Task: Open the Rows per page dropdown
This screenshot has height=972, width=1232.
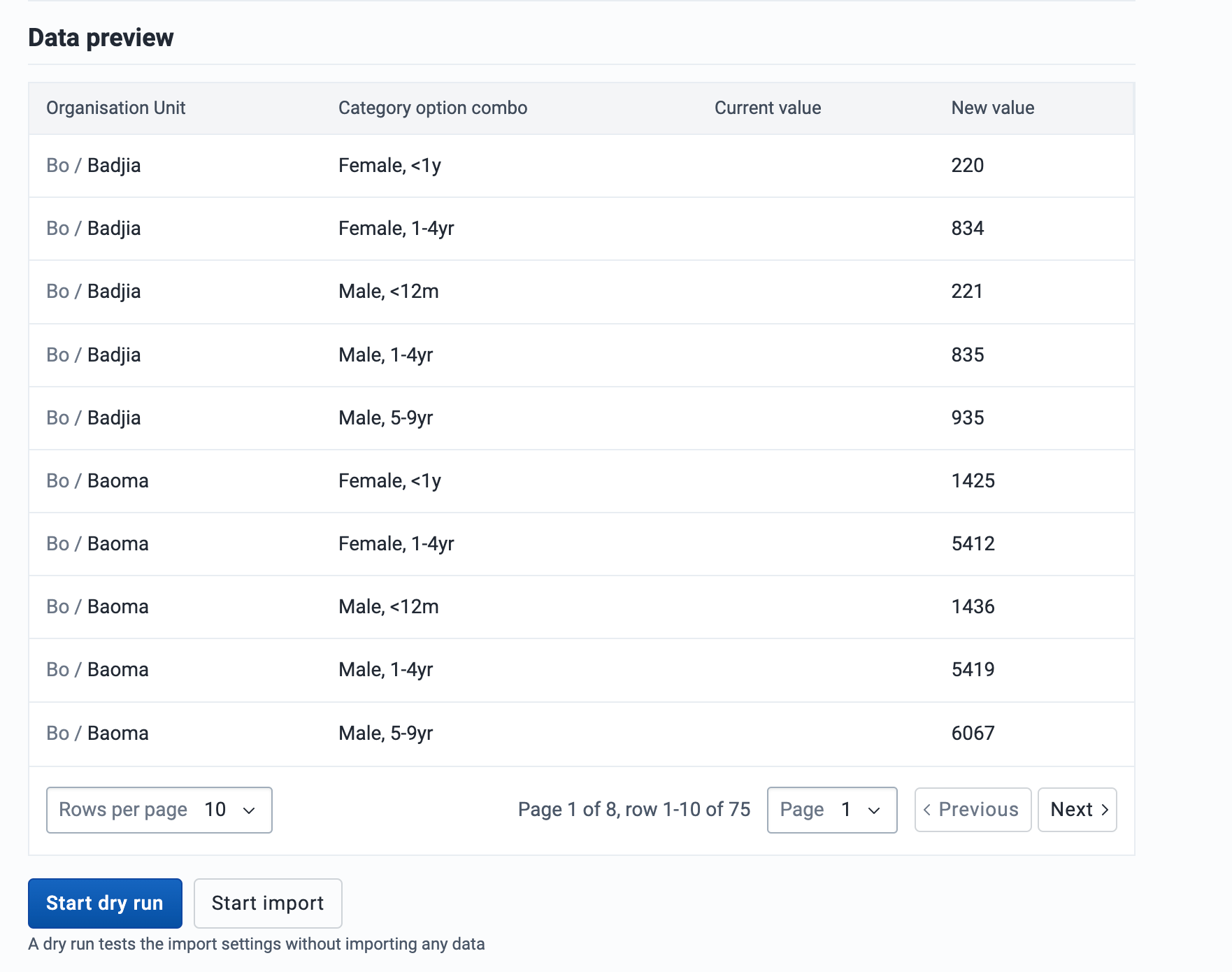Action: tap(159, 810)
